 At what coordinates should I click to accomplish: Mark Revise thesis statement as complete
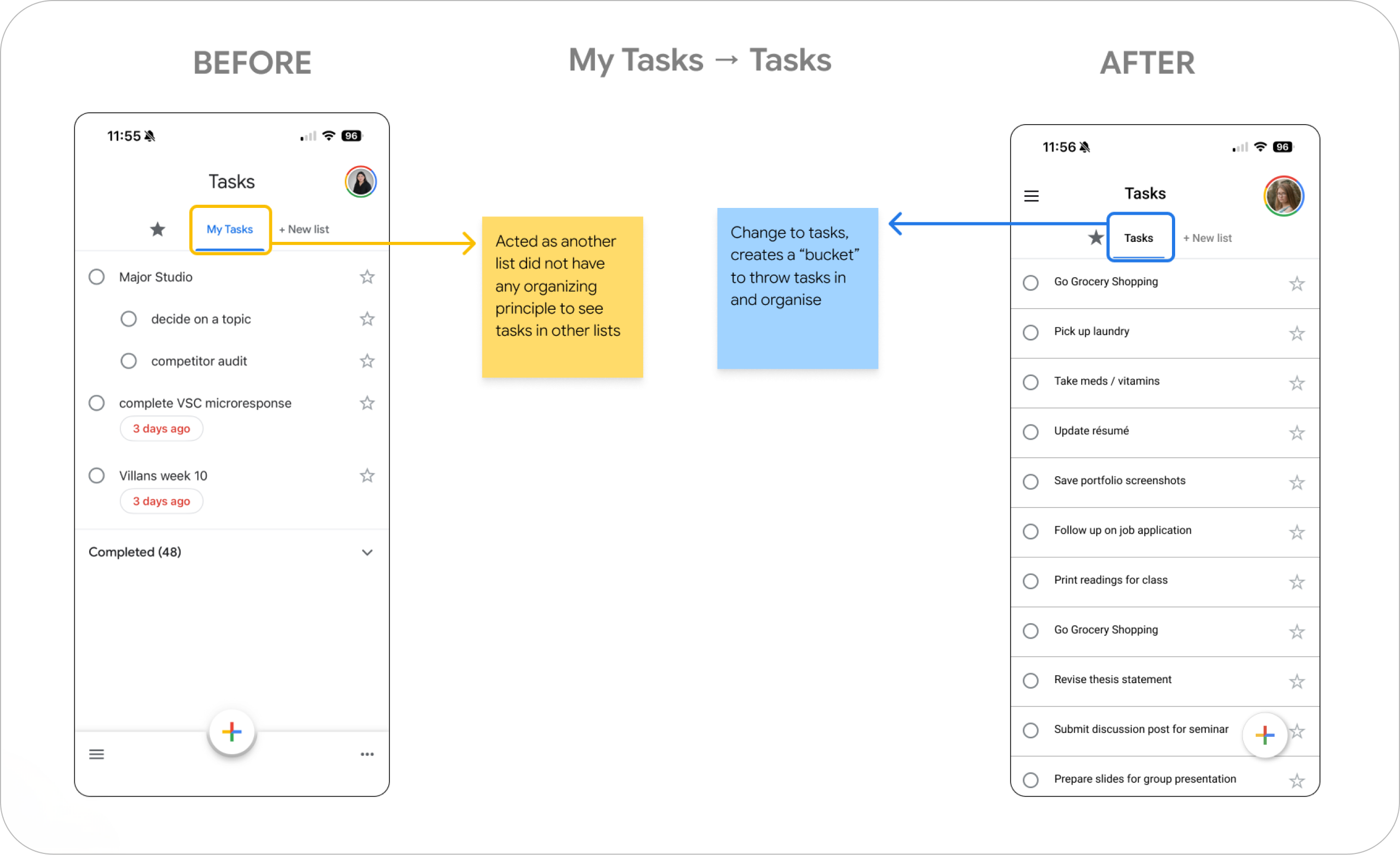coord(1031,680)
